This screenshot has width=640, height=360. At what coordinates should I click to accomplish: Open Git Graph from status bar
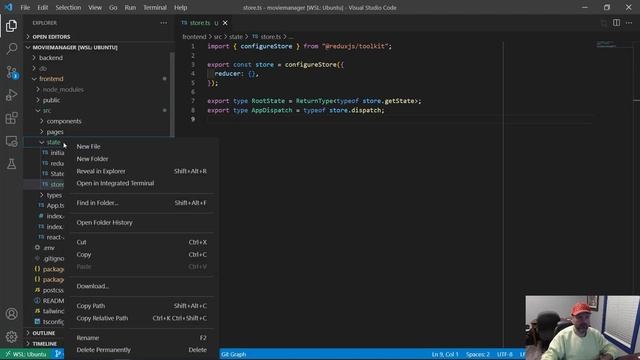(x=233, y=354)
